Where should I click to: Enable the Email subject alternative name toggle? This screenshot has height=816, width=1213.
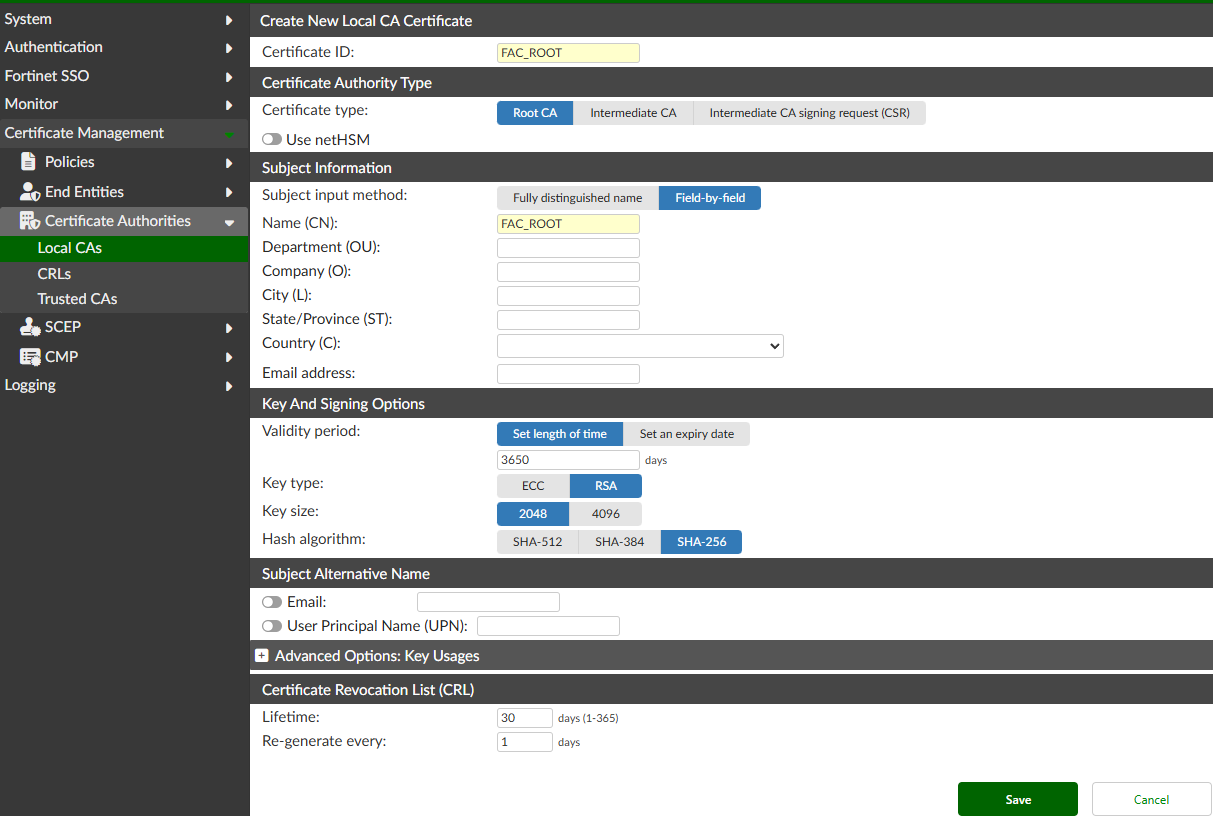tap(272, 602)
